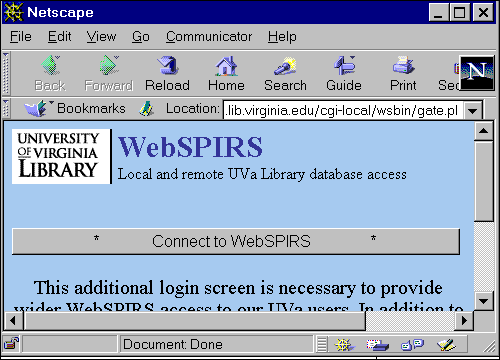
Task: Click the component bar grip handle
Action: click(322, 344)
